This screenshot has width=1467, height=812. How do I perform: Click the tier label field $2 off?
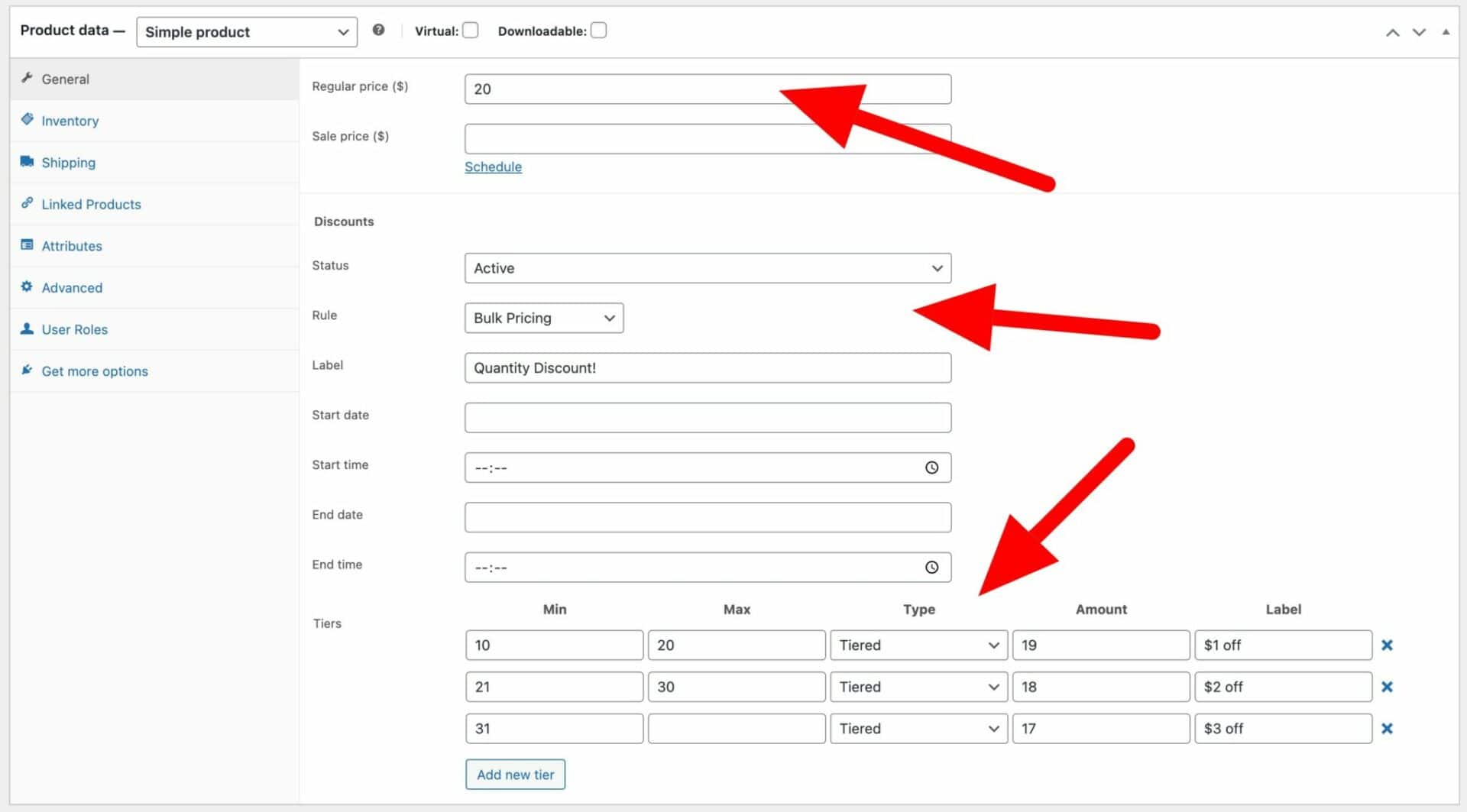[1284, 687]
